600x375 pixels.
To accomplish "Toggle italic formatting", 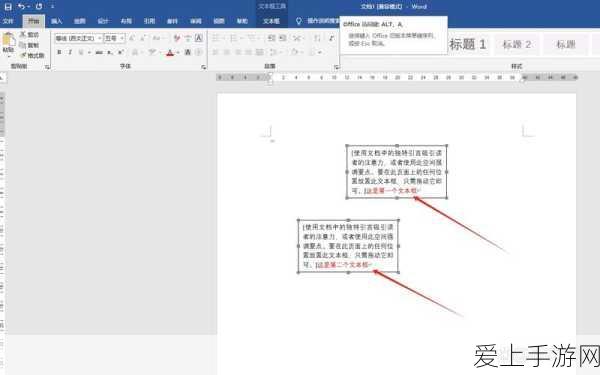I will (x=70, y=52).
